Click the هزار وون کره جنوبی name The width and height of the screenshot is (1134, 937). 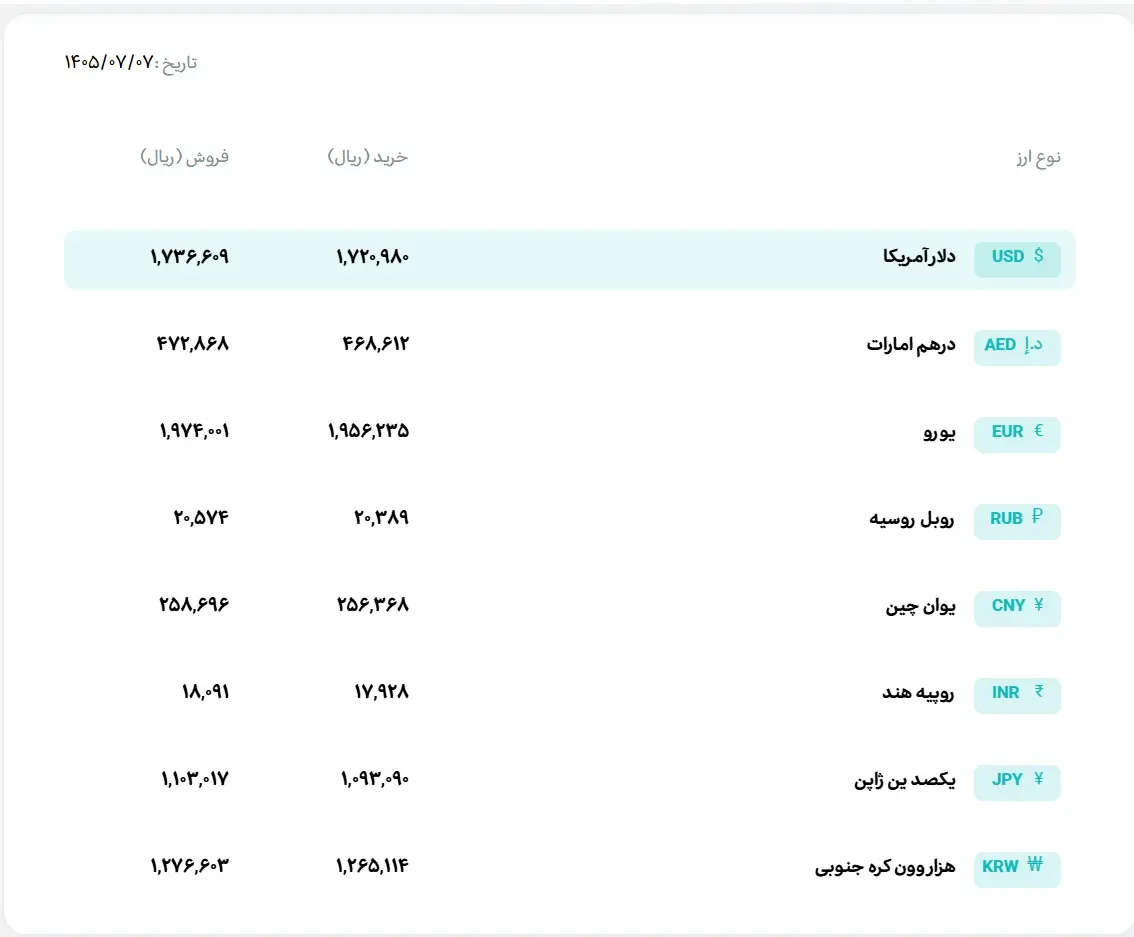[884, 866]
